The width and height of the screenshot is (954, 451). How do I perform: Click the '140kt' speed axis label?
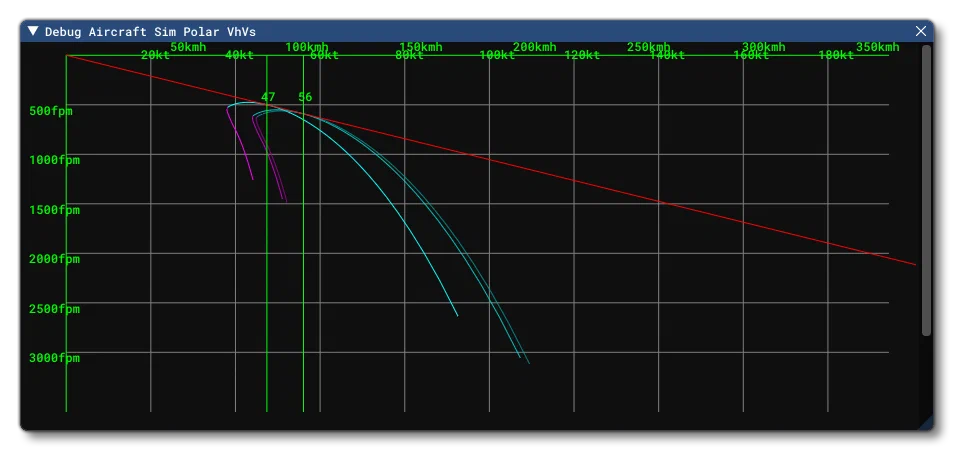[666, 55]
